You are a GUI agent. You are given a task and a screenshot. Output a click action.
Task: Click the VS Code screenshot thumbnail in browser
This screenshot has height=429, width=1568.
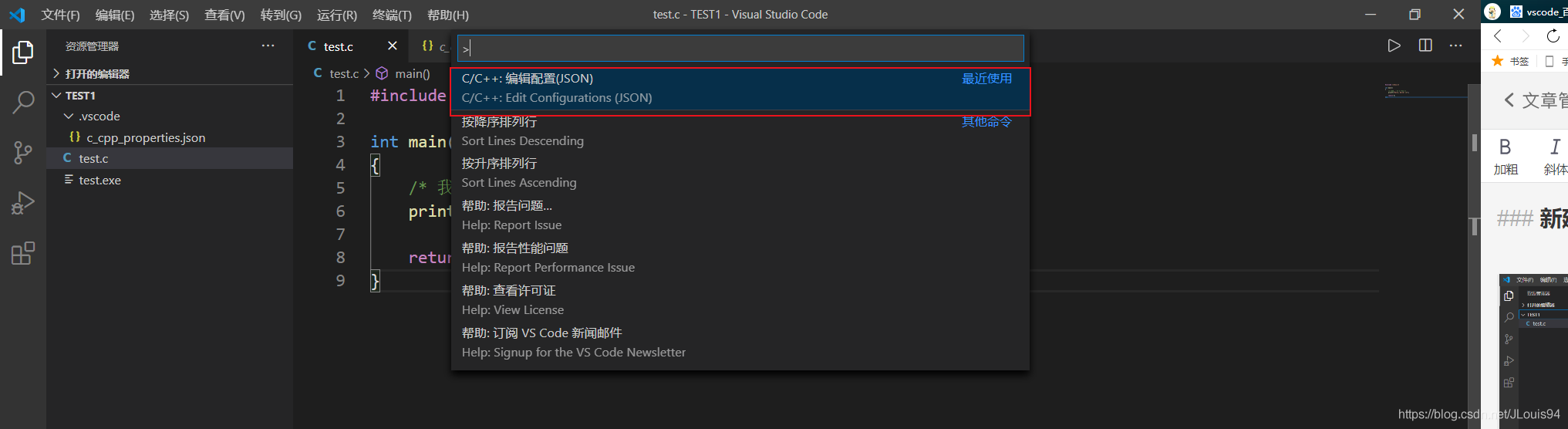click(1533, 351)
